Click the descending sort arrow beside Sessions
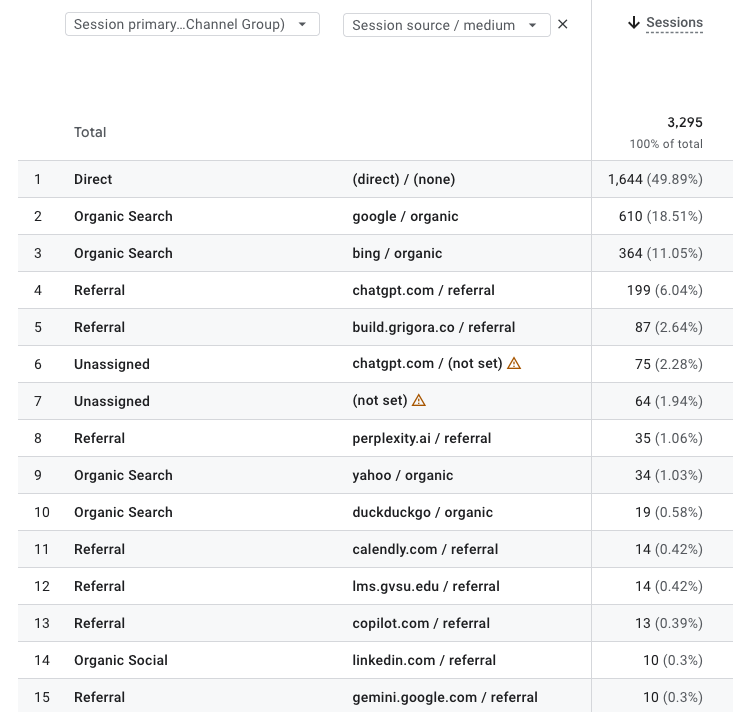This screenshot has height=712, width=733. [x=633, y=22]
